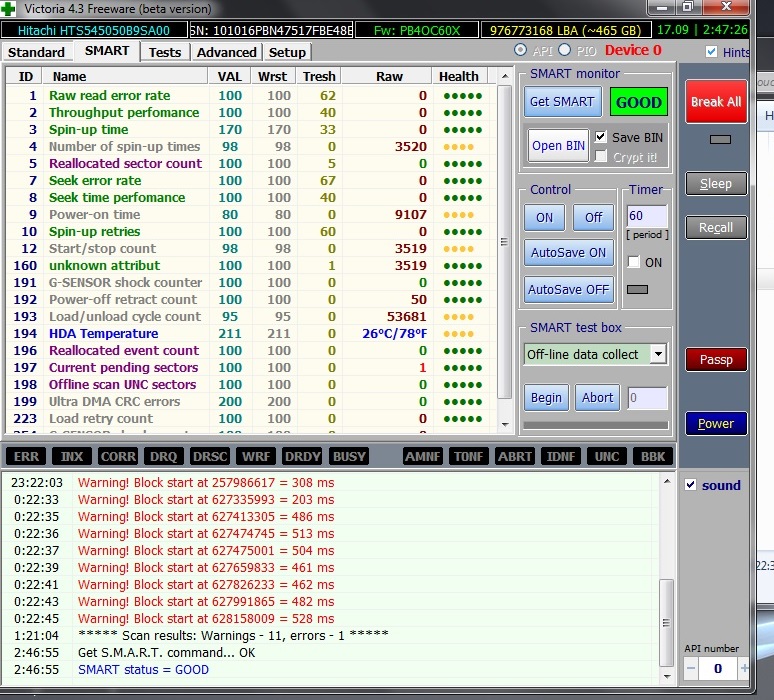Click the BBK error indicator

pos(653,456)
